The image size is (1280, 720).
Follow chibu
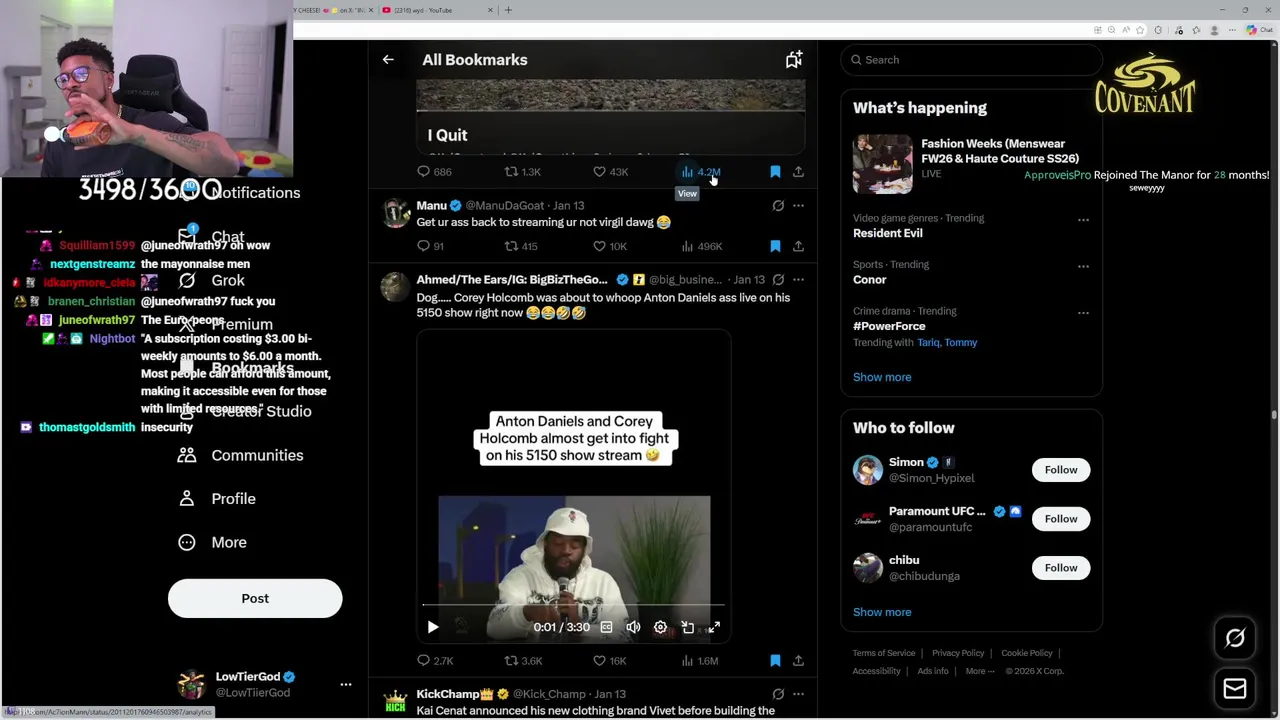pos(1061,568)
